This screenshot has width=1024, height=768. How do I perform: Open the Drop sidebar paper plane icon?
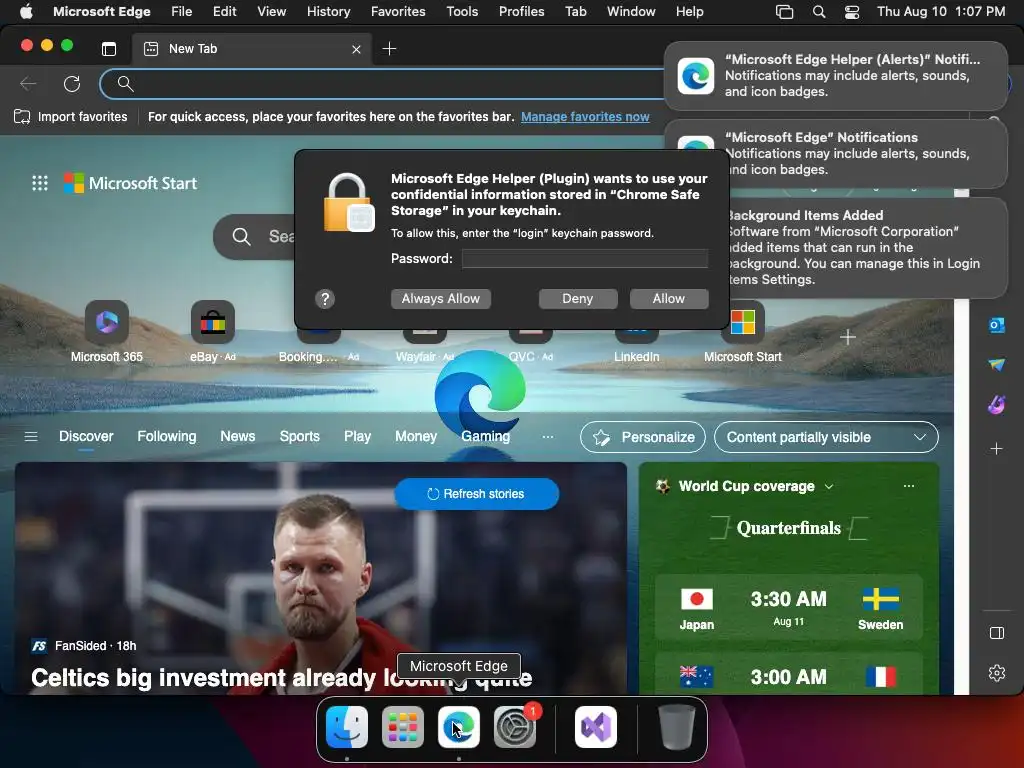tap(997, 364)
